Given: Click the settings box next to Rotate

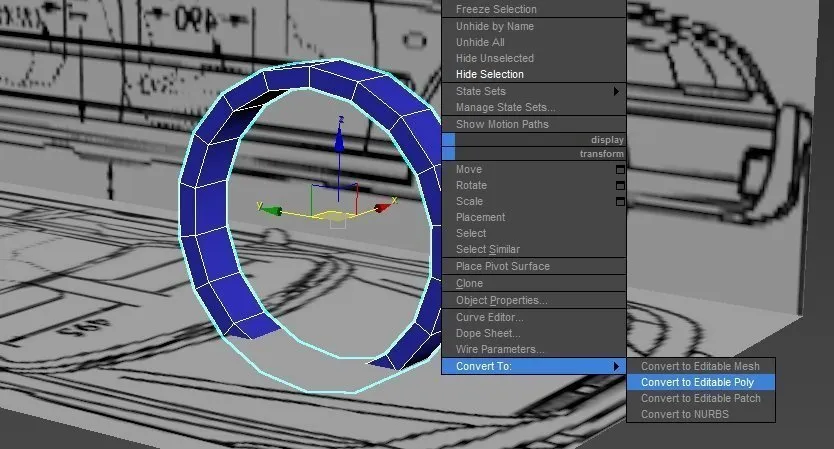Looking at the screenshot, I should 619,186.
